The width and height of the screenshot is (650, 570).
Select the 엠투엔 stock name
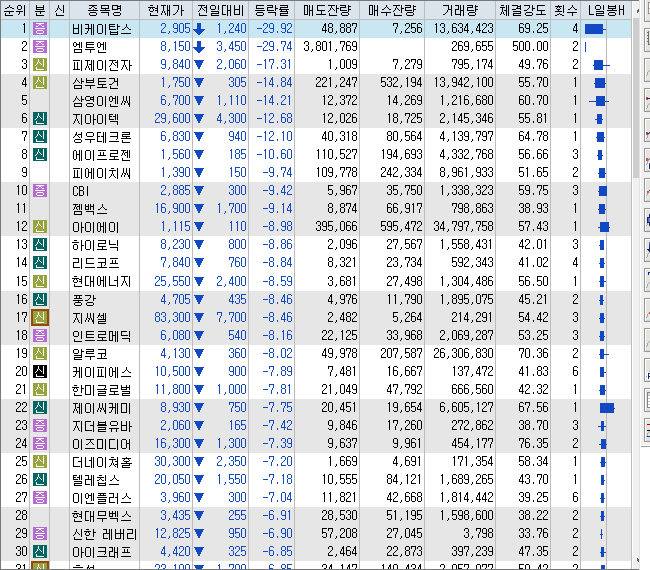(90, 47)
